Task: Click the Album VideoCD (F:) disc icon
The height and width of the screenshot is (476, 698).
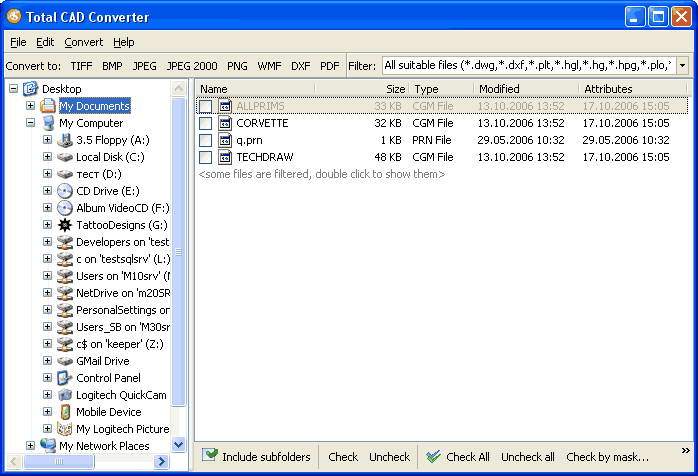Action: tap(65, 208)
